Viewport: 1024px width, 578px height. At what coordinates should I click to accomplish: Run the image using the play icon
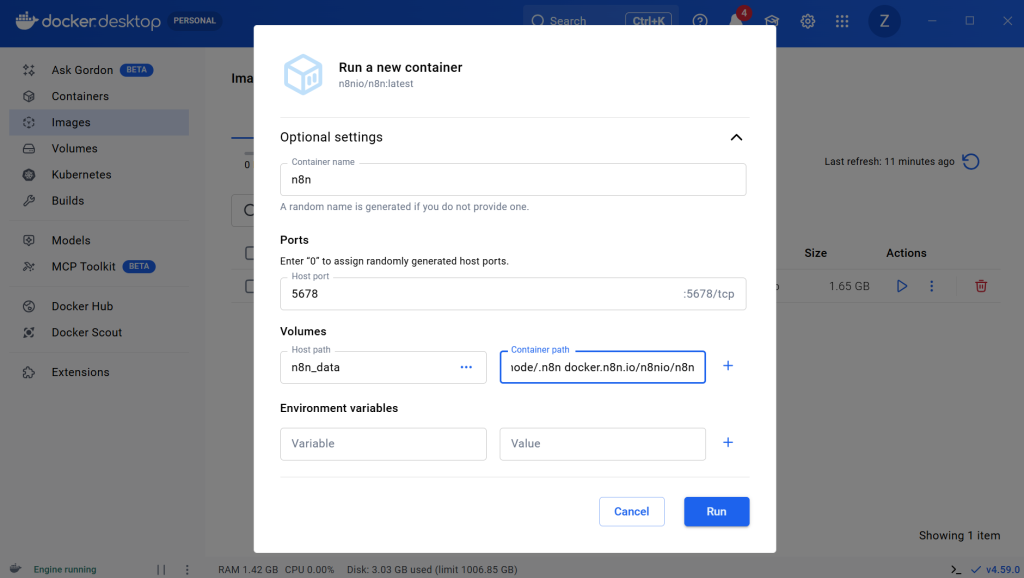(902, 286)
